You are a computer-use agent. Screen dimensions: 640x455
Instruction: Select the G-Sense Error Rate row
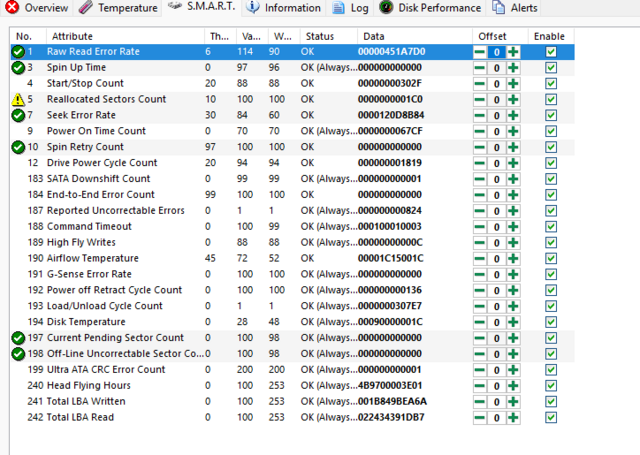click(x=292, y=274)
